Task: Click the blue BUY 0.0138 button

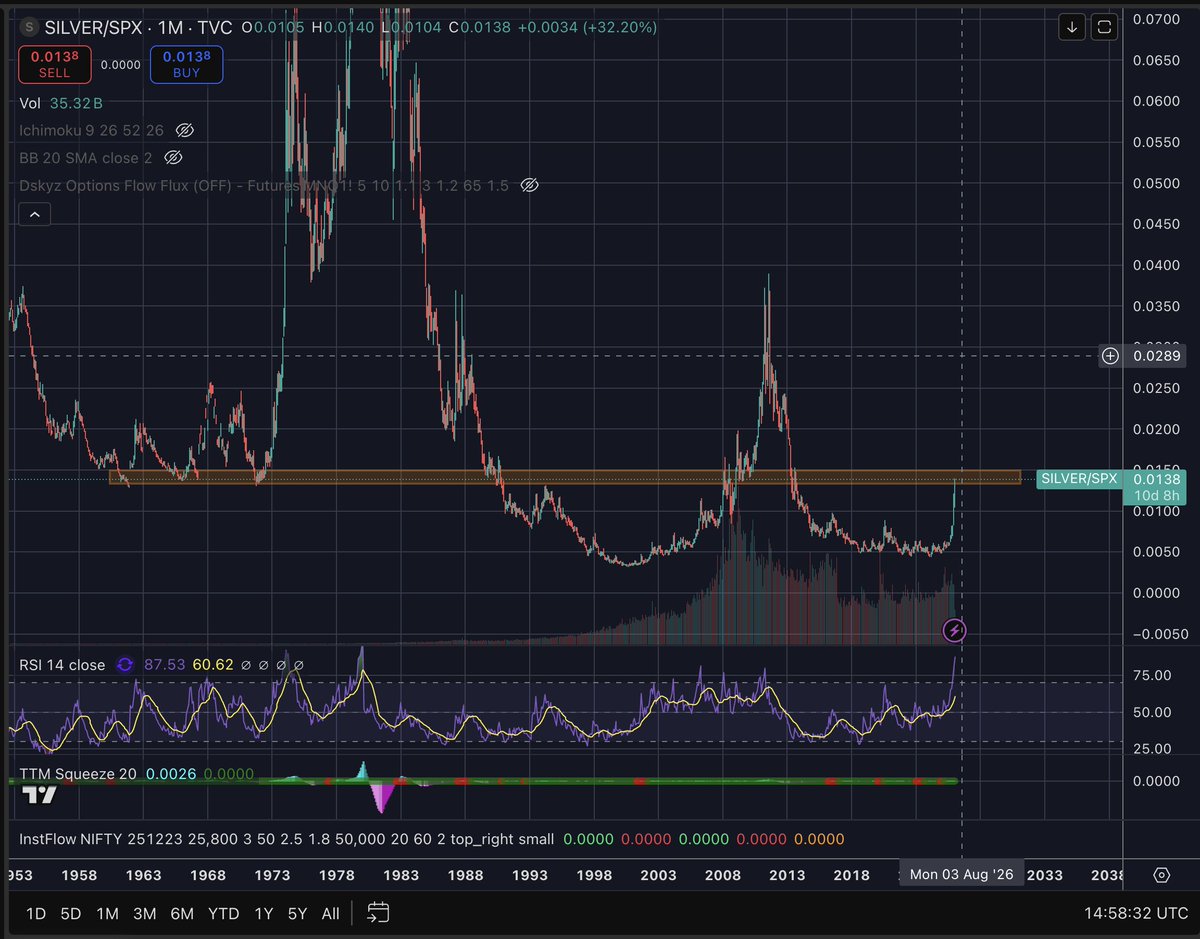Action: pos(186,66)
